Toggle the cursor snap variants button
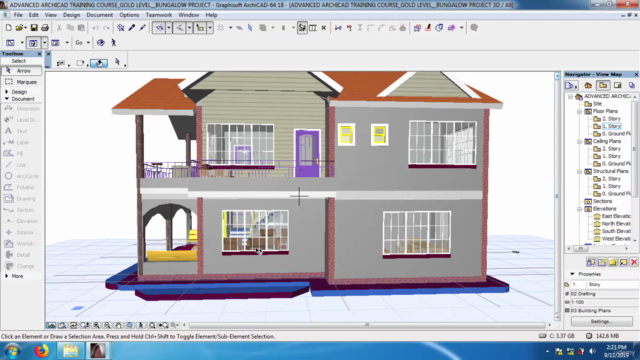Image resolution: width=640 pixels, height=360 pixels. coord(200,28)
